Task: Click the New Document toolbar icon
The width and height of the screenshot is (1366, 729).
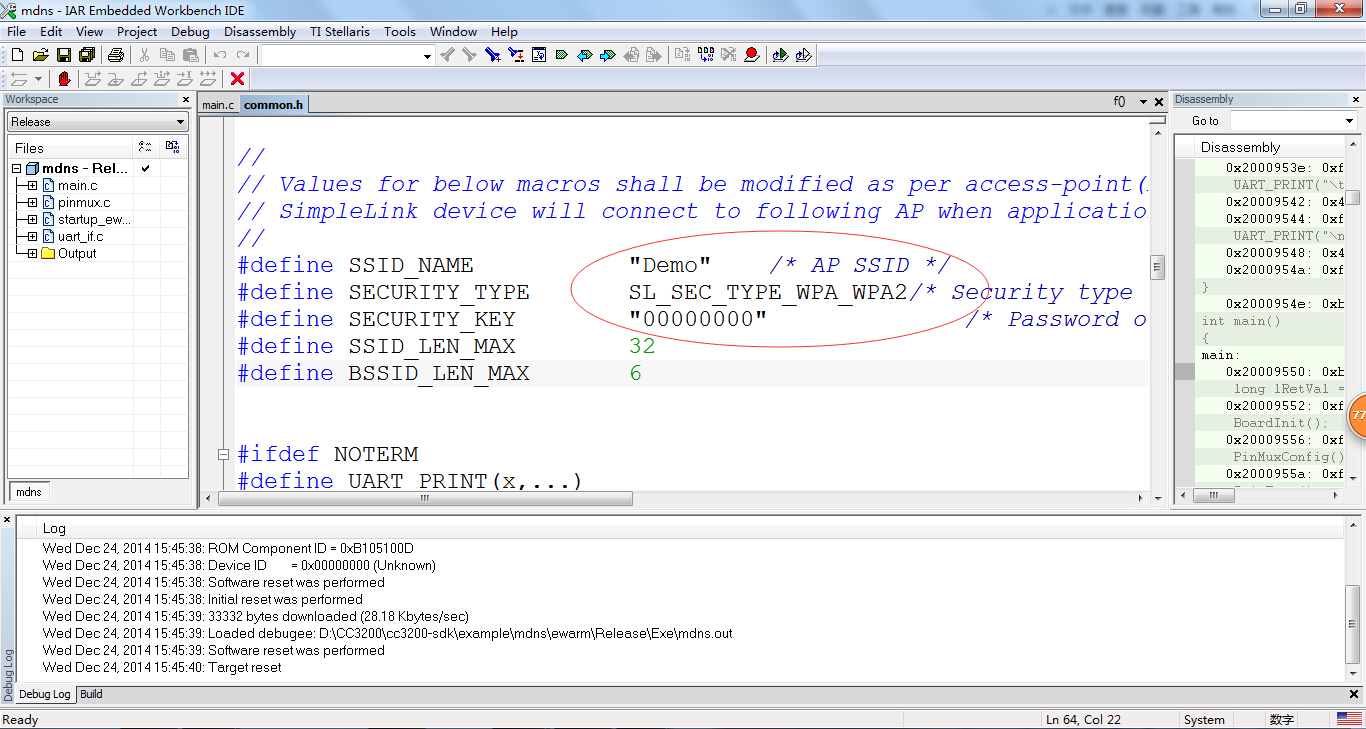Action: [17, 55]
